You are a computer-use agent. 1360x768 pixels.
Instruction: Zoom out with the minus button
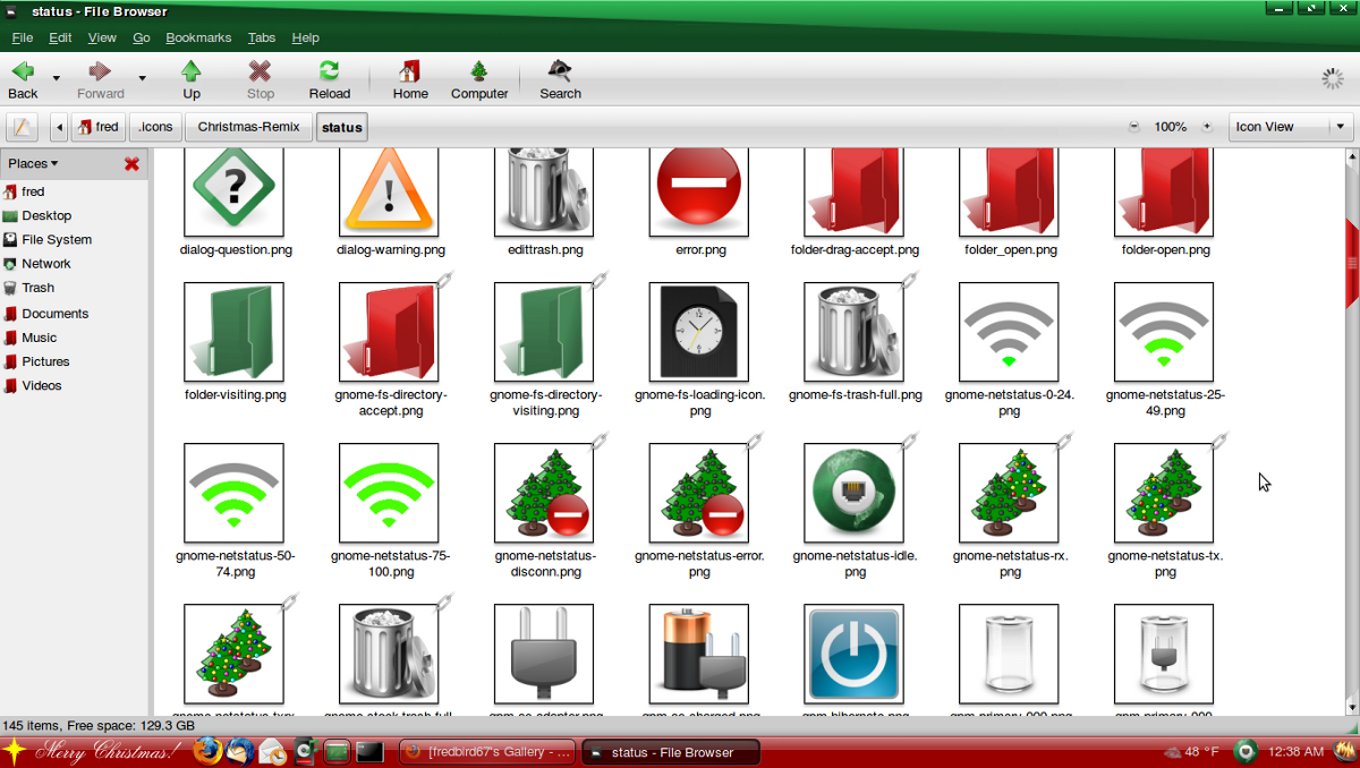click(1134, 127)
